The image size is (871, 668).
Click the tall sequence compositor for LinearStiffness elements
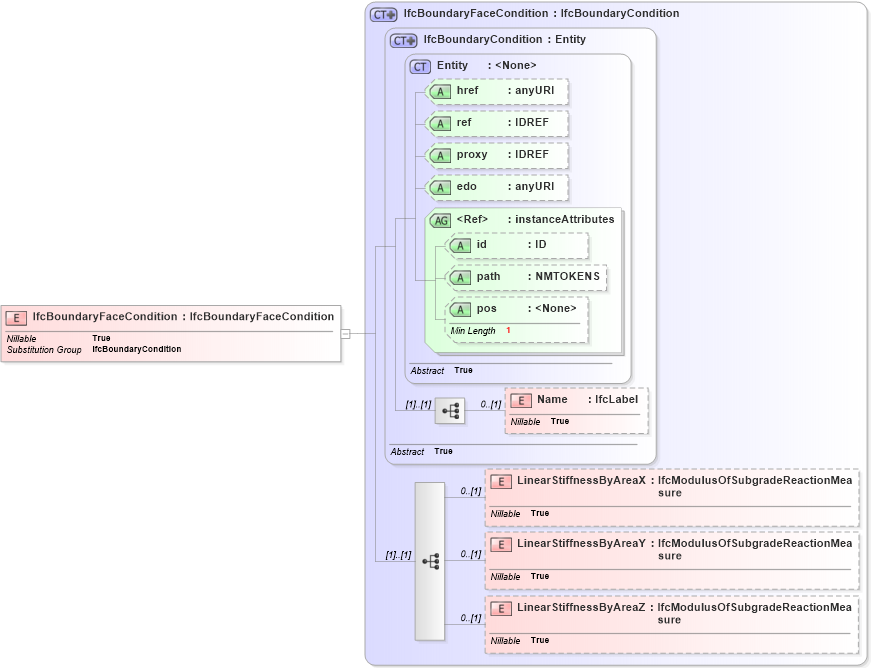431,561
